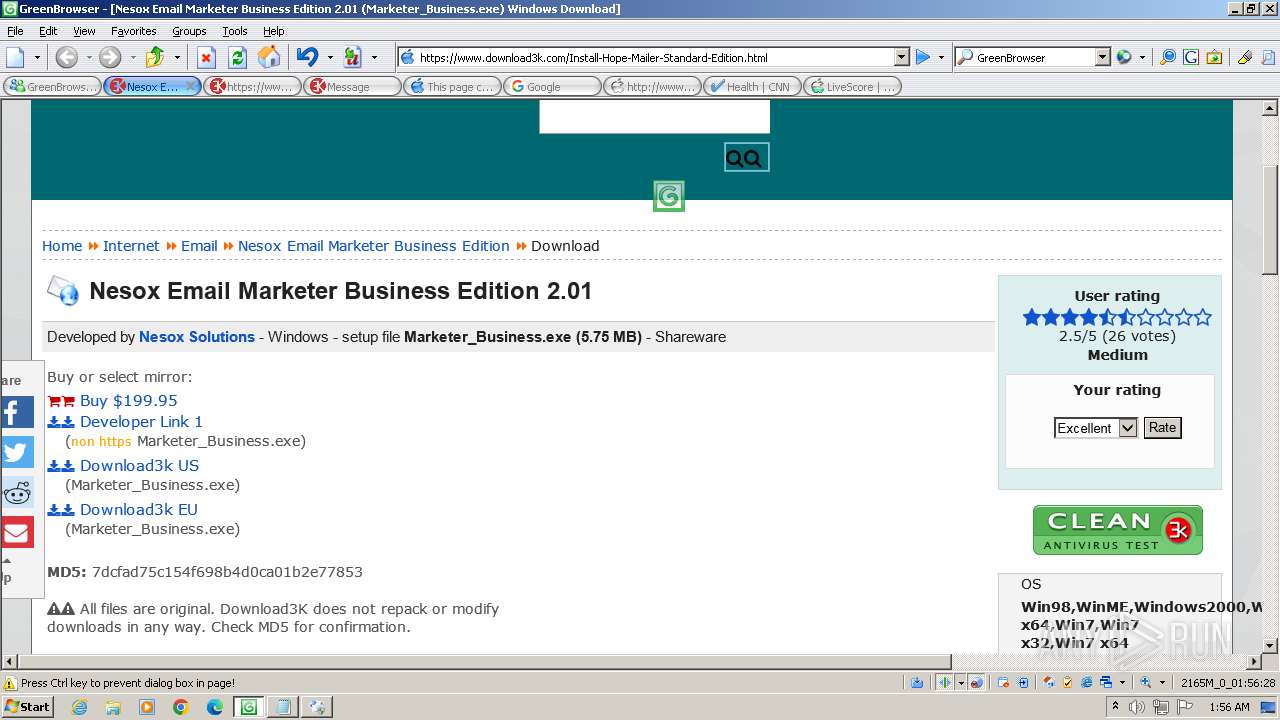Click the Email breadcrumb link
1280x720 pixels.
pos(199,246)
